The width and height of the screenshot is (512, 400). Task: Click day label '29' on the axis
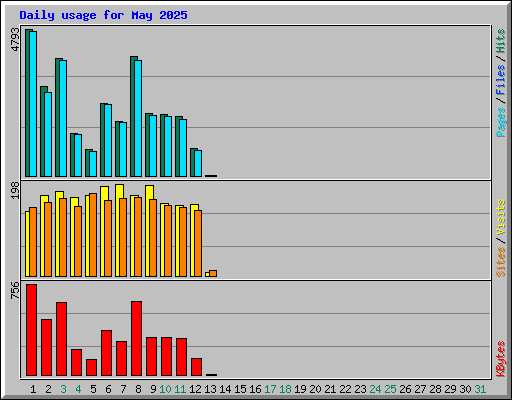point(450,389)
